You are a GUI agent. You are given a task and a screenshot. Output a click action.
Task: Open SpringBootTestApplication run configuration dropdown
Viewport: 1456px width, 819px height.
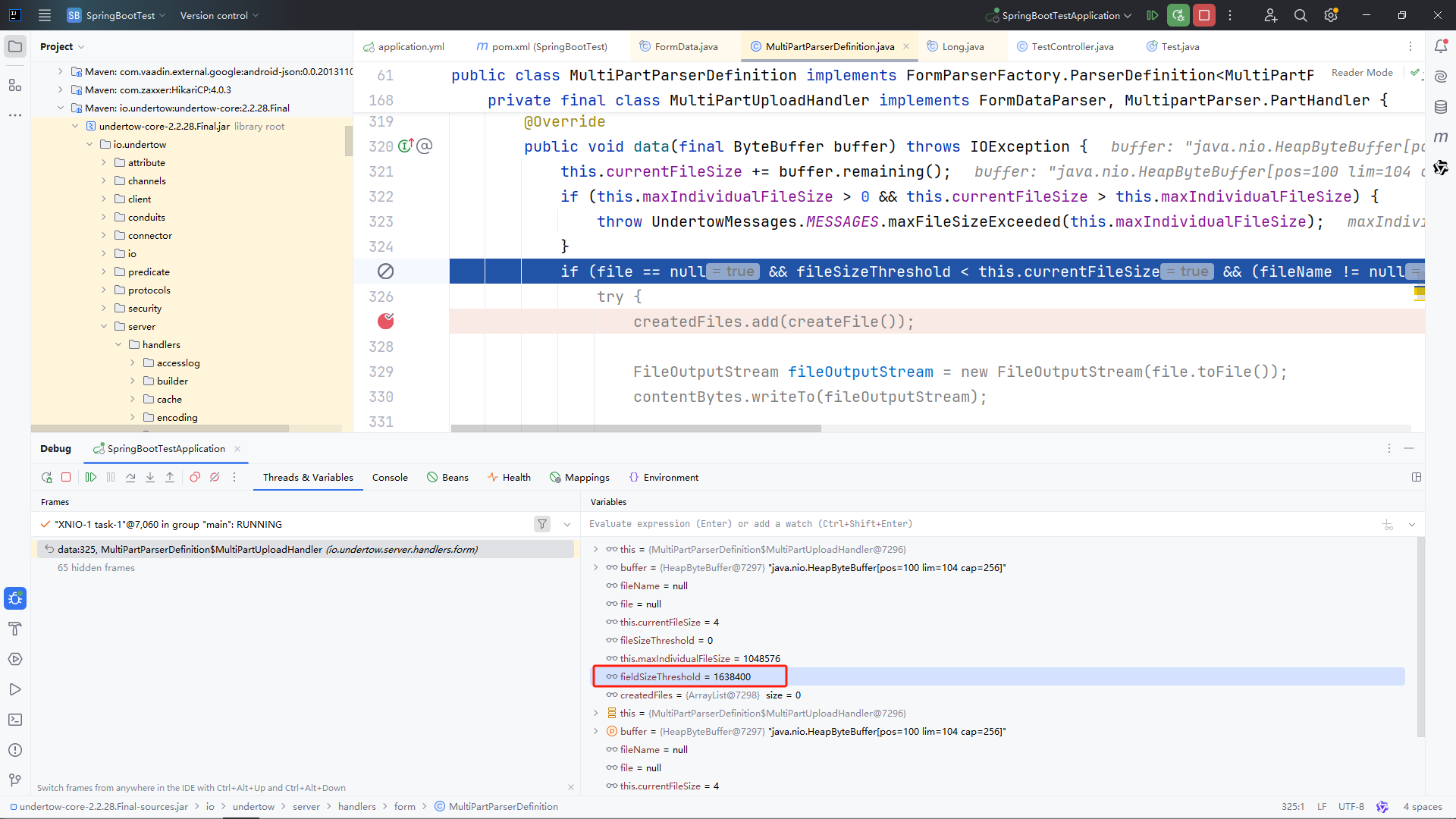[1060, 15]
